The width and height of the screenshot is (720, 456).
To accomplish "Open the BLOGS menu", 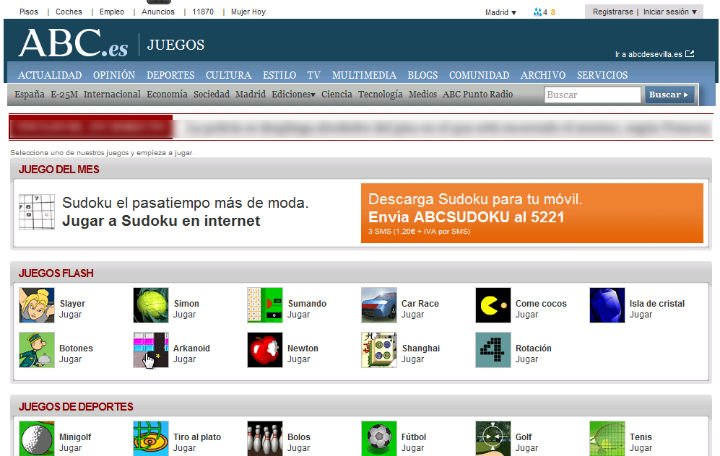I will pos(422,75).
